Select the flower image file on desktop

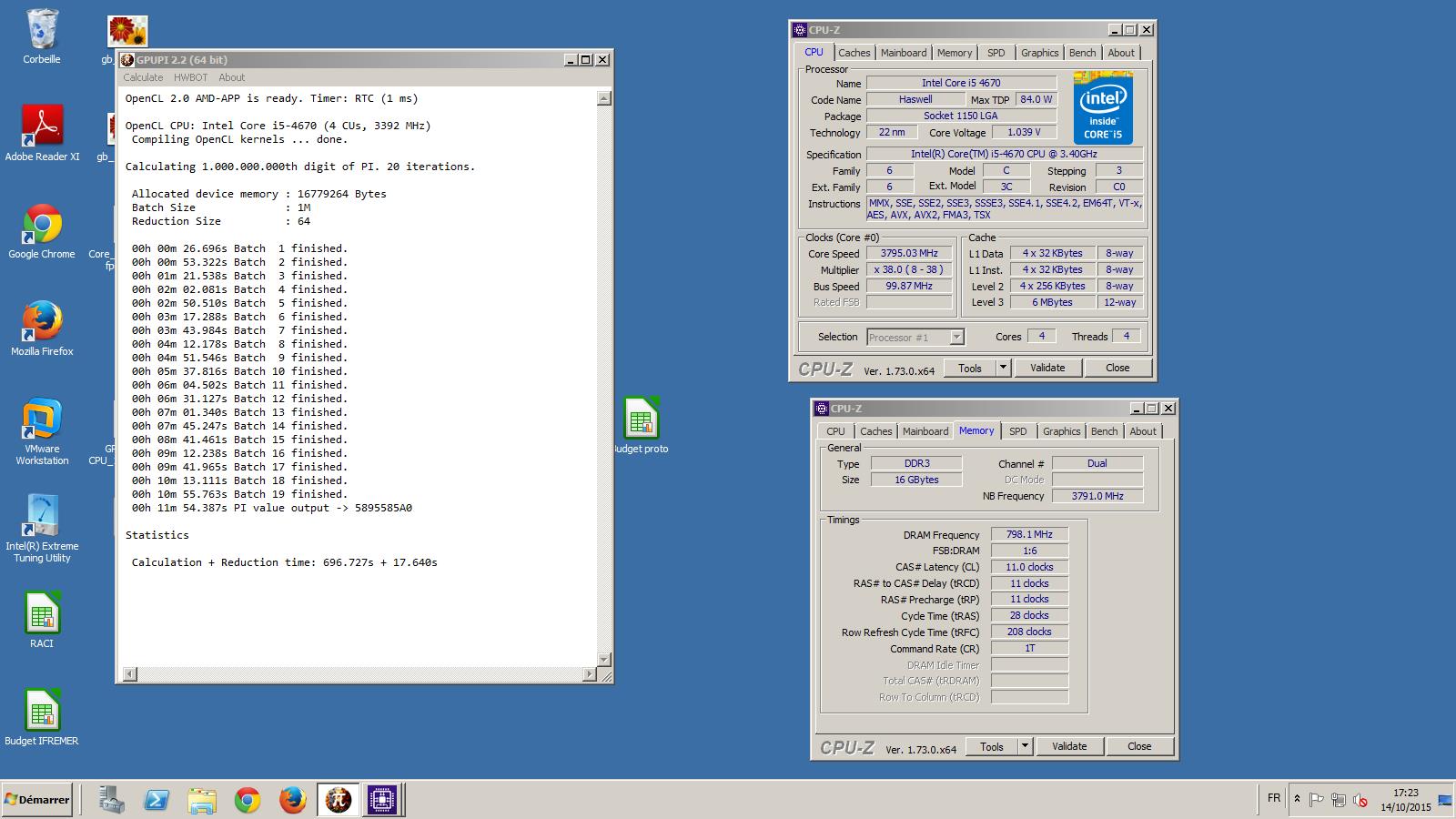tap(127, 32)
